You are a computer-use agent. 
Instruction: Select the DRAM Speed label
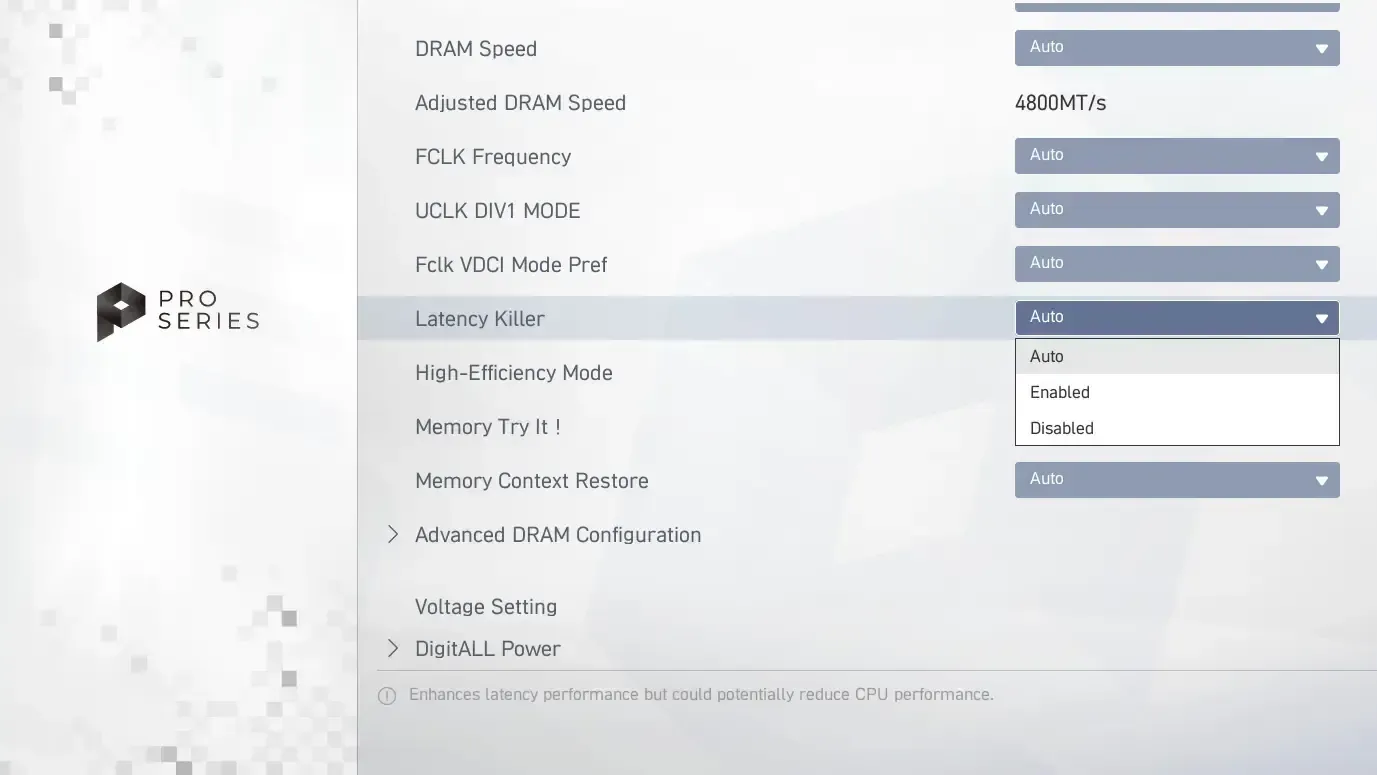[476, 49]
